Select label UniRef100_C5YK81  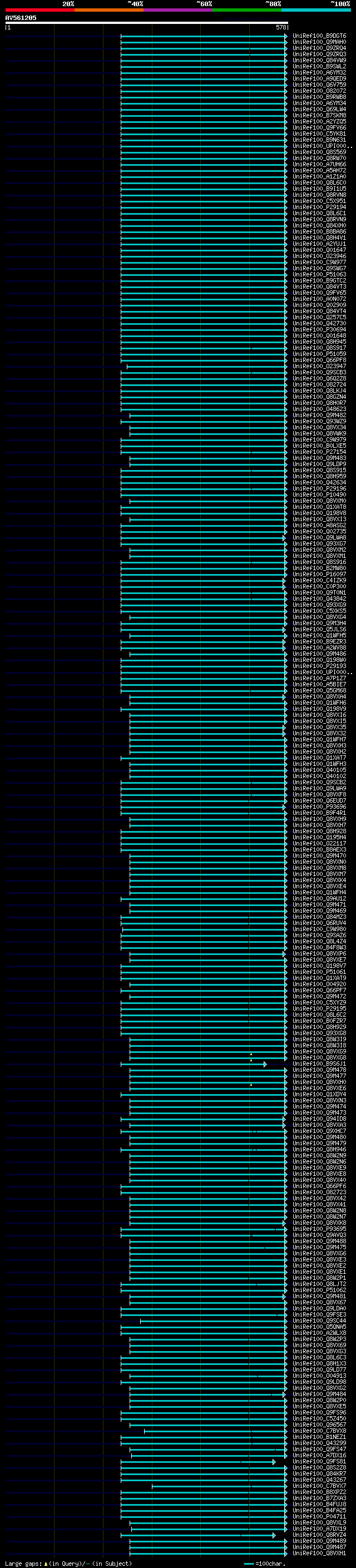(319, 134)
